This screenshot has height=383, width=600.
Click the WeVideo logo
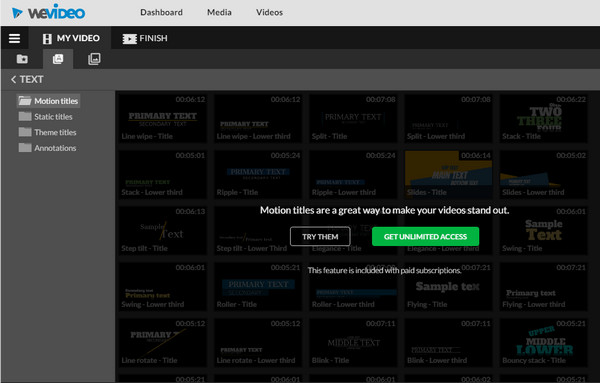pos(49,12)
